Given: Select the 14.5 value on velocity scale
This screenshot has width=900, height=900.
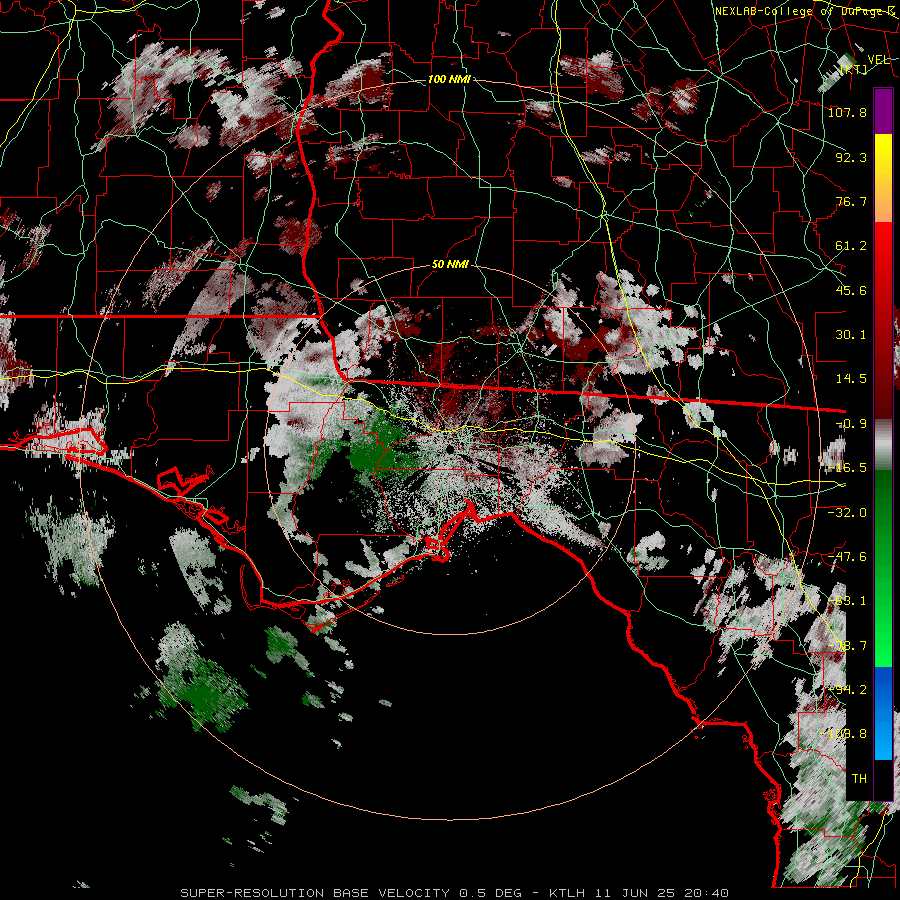Looking at the screenshot, I should pyautogui.click(x=851, y=379).
